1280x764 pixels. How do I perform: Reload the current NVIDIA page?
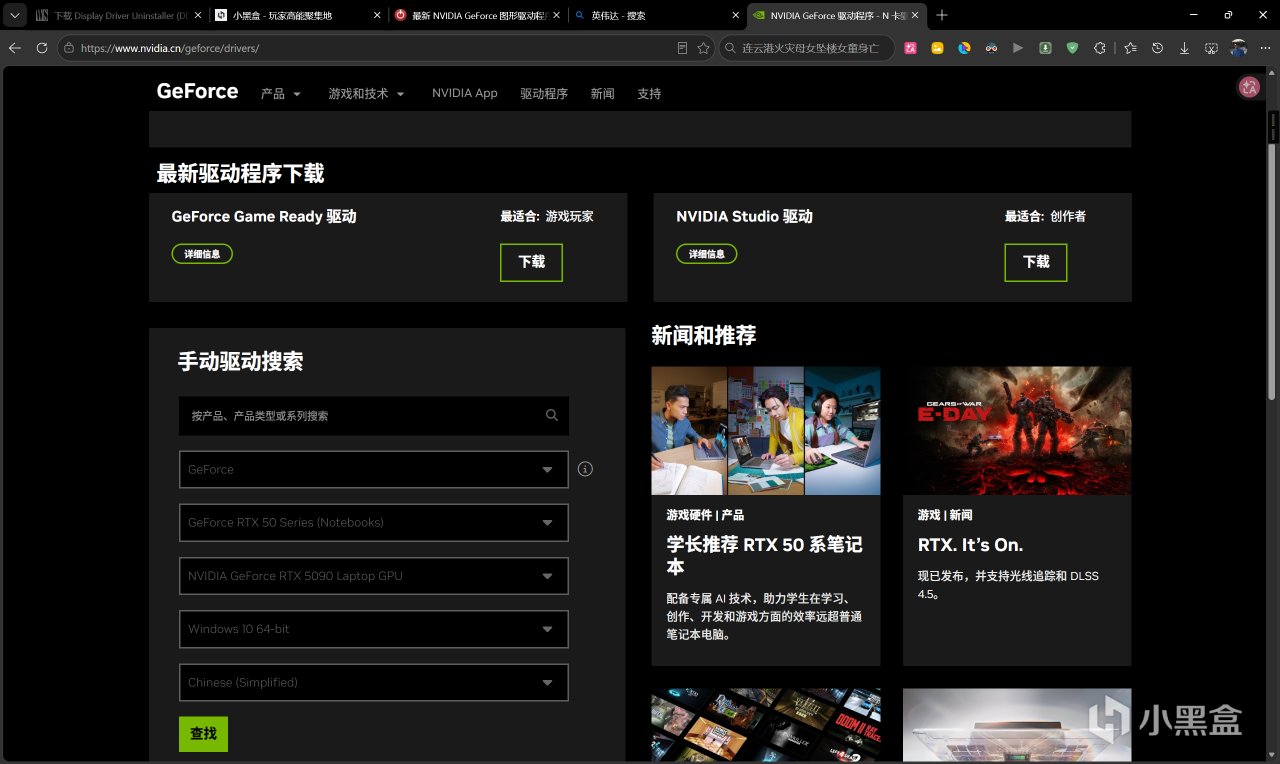[x=42, y=48]
